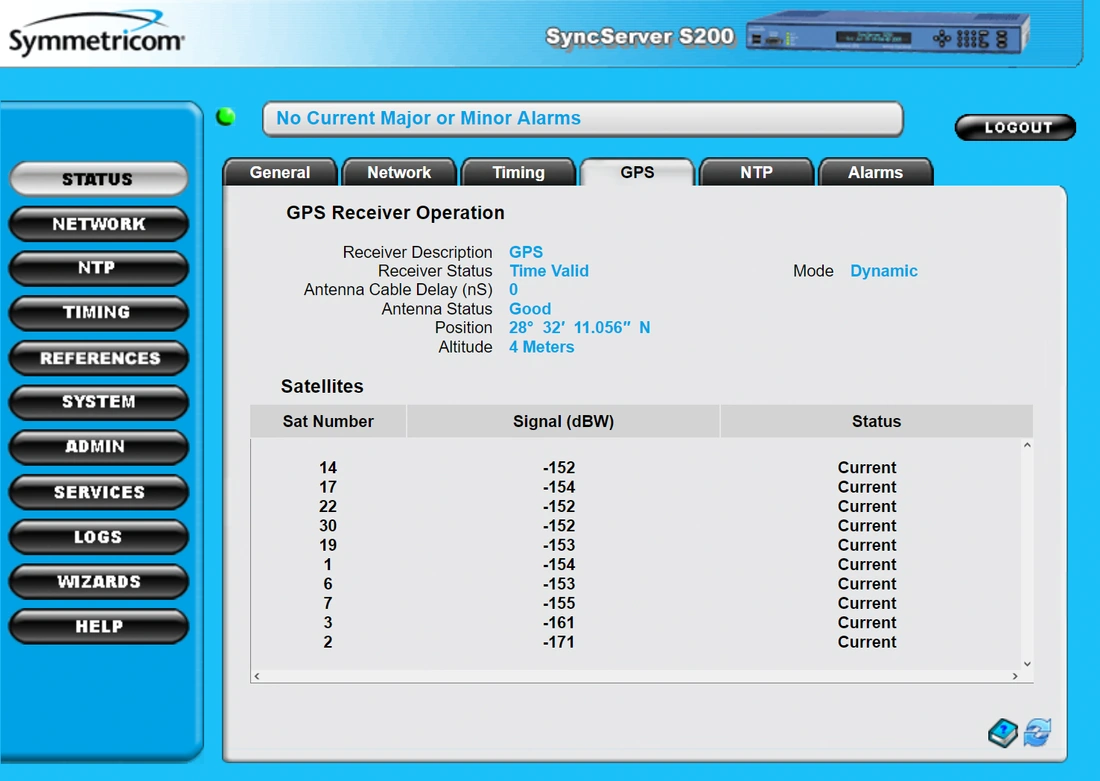Switch to the Alarms tab
1100x781 pixels.
pos(875,172)
